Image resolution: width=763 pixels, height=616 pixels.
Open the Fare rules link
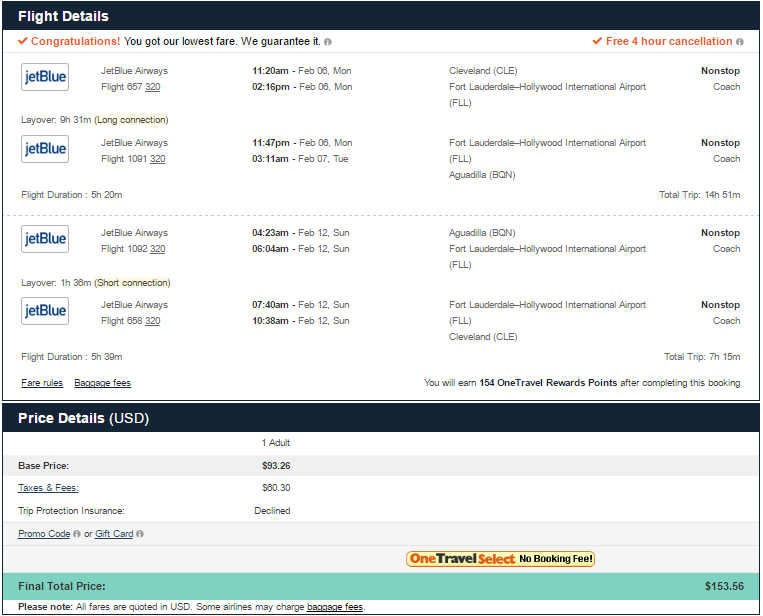[x=42, y=383]
